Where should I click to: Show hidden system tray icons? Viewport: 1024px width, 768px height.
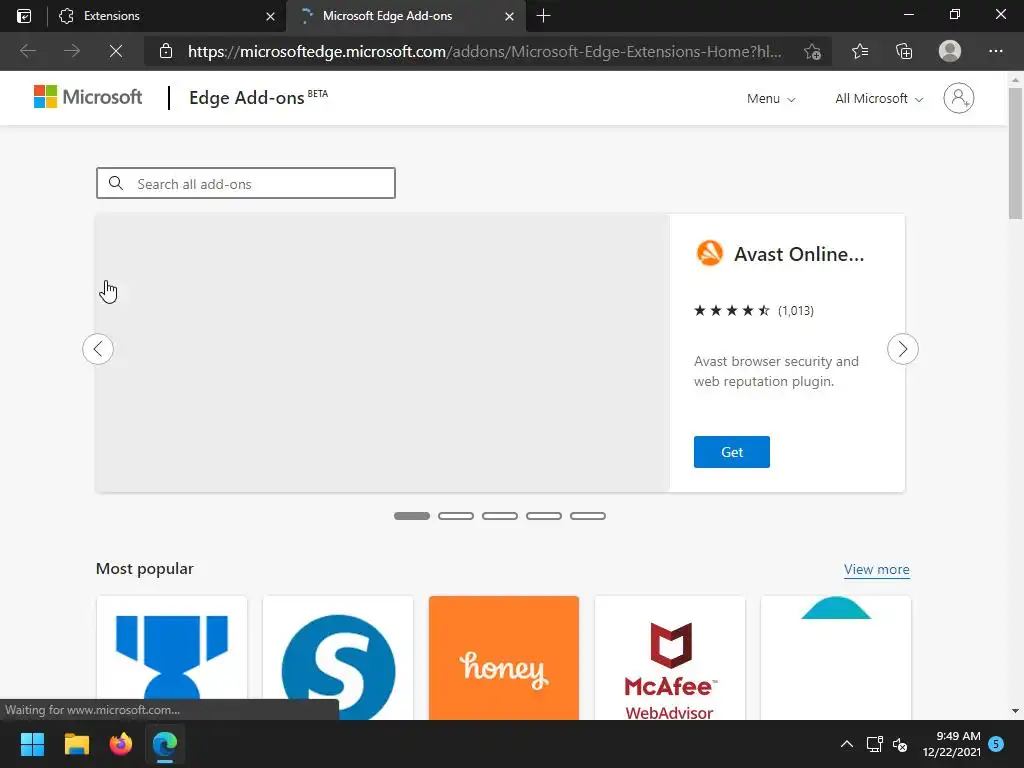pyautogui.click(x=846, y=744)
